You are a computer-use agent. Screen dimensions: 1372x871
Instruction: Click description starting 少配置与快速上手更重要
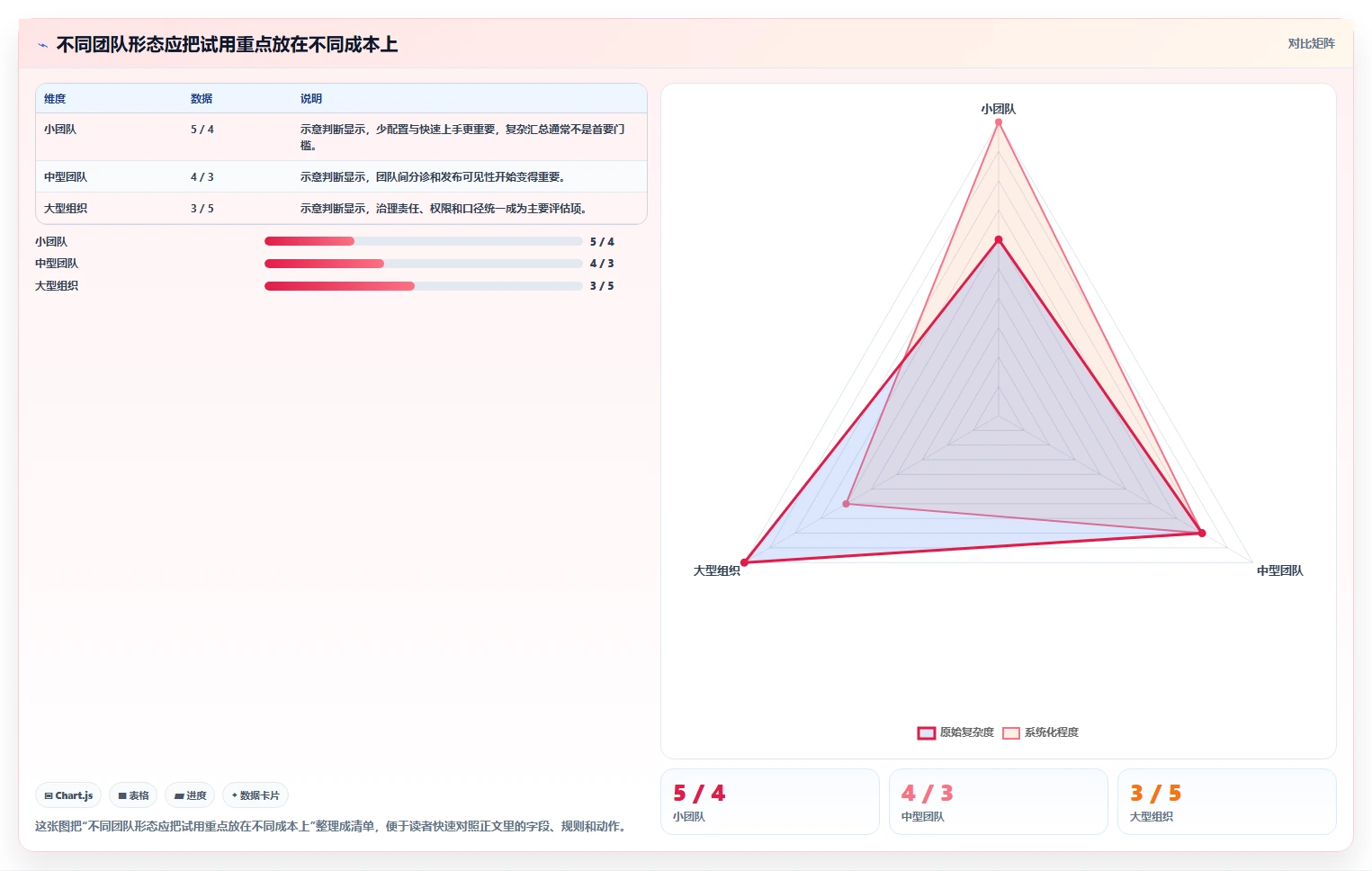pos(462,138)
